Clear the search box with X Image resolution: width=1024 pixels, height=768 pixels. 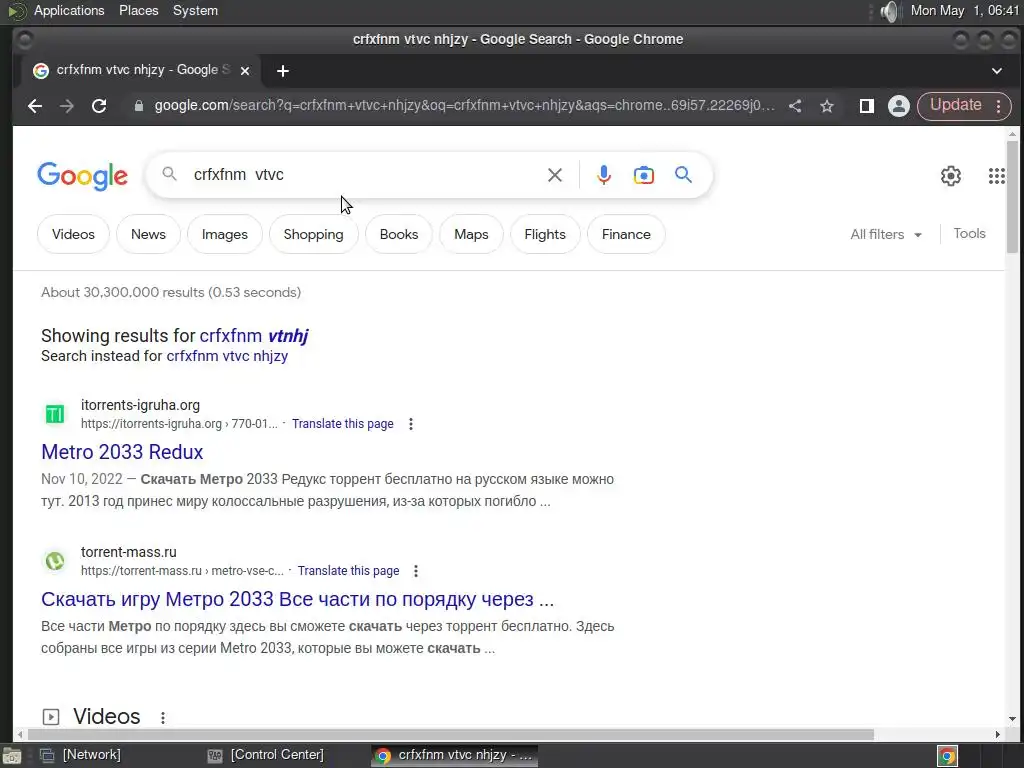pyautogui.click(x=554, y=175)
